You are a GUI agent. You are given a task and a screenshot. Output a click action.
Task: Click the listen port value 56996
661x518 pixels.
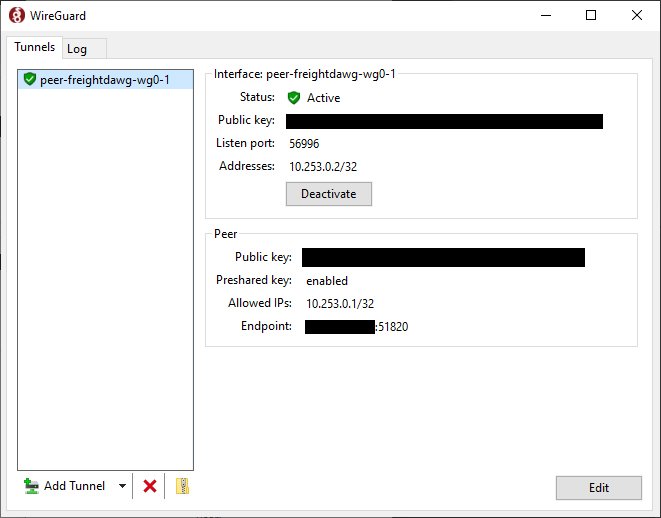click(x=304, y=144)
